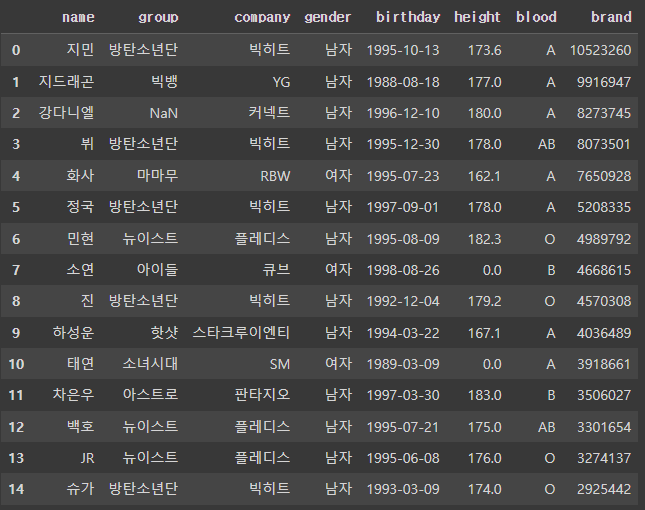Click the 'gender' column header
The width and height of the screenshot is (645, 510).
click(328, 17)
